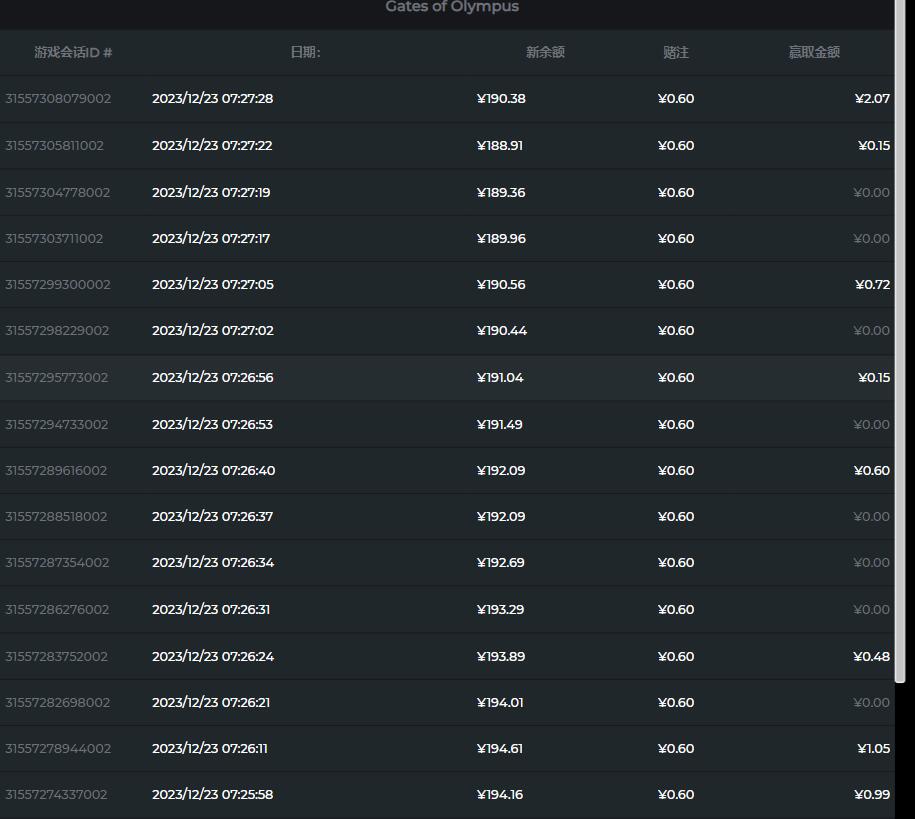Select date 2023/12/23 07:27:28
The height and width of the screenshot is (819, 915).
coord(212,99)
